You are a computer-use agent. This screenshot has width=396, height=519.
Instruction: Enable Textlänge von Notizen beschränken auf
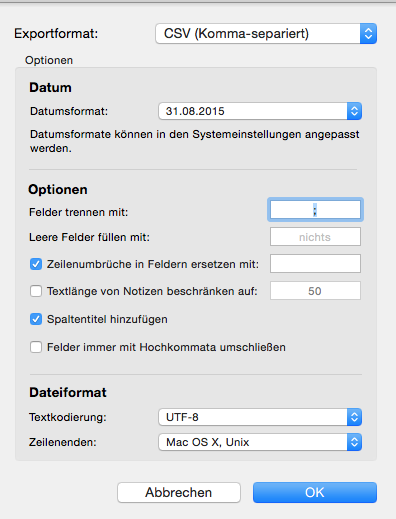point(36,291)
